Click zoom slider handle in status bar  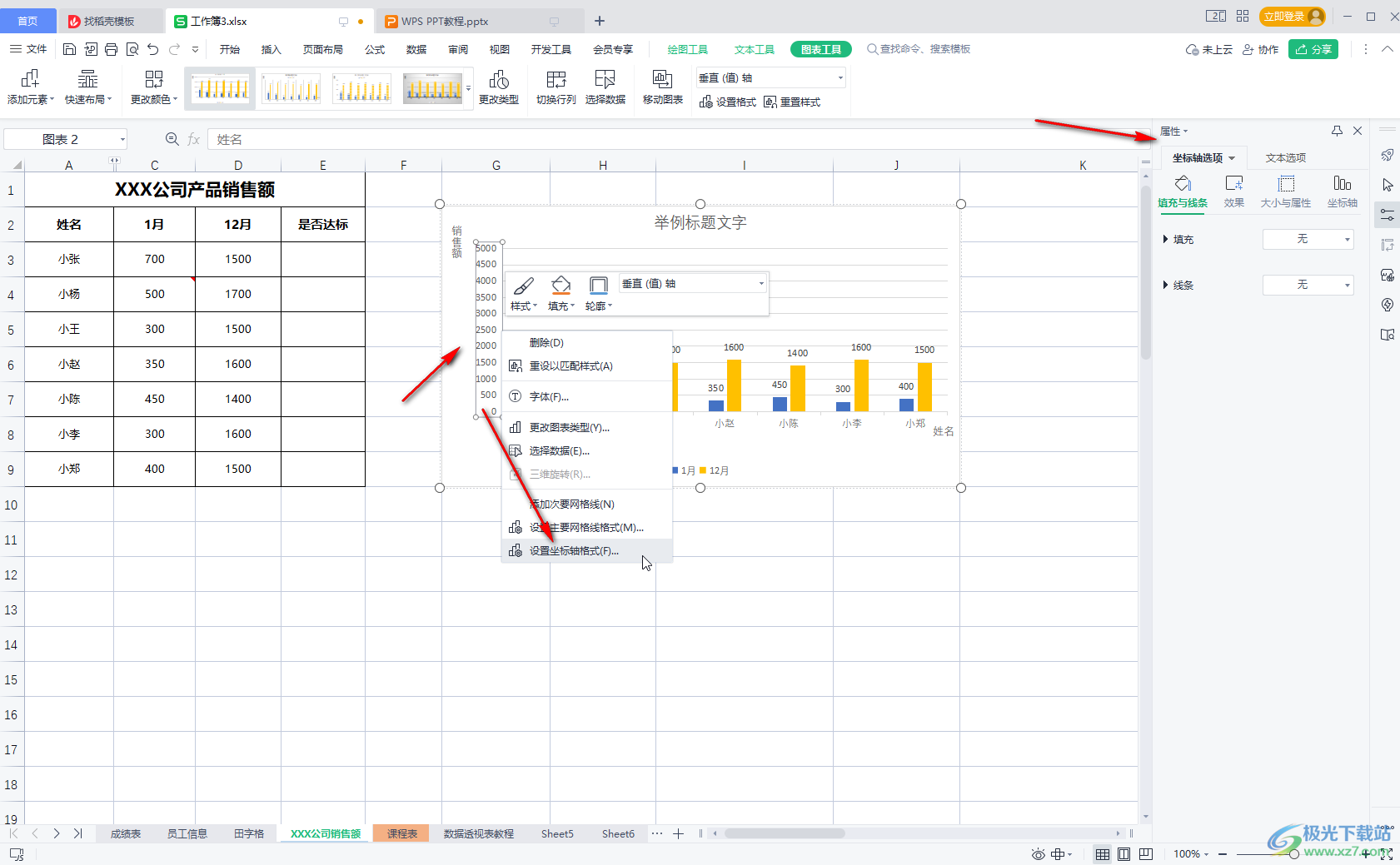click(x=1293, y=854)
